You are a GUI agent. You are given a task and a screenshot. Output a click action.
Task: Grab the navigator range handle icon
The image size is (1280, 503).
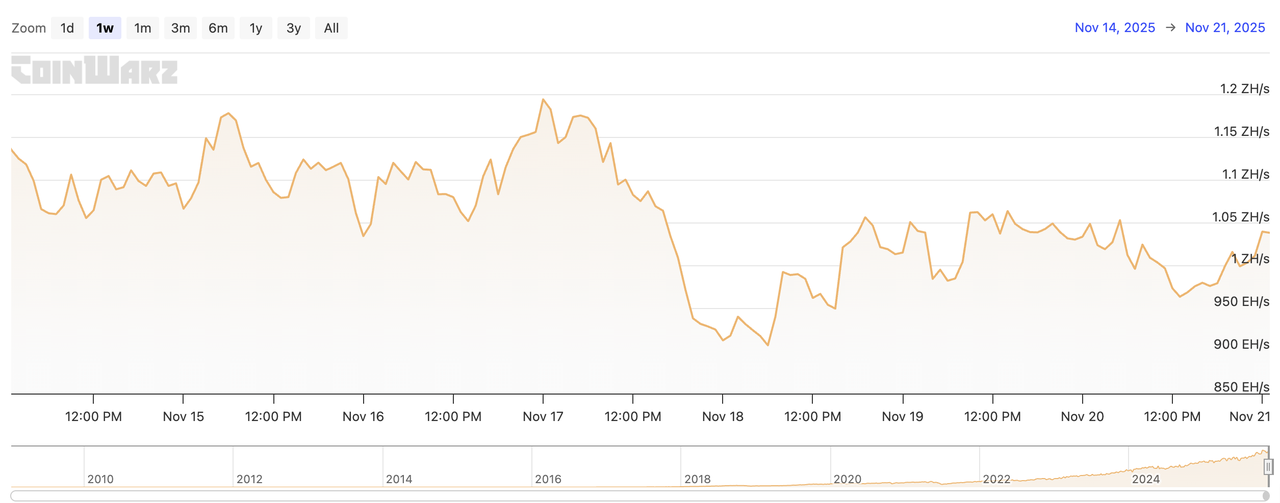coord(1268,466)
